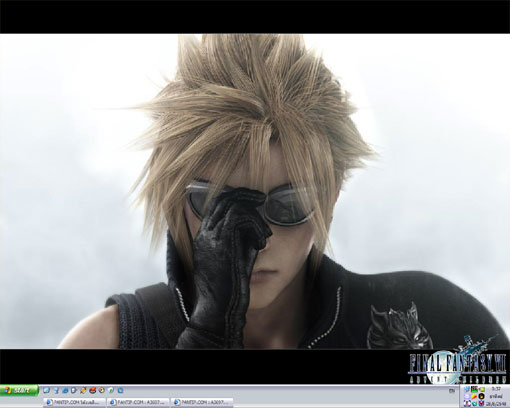The height and width of the screenshot is (408, 510).
Task: Open the yellow-red lightning tray icon
Action: 474,396
